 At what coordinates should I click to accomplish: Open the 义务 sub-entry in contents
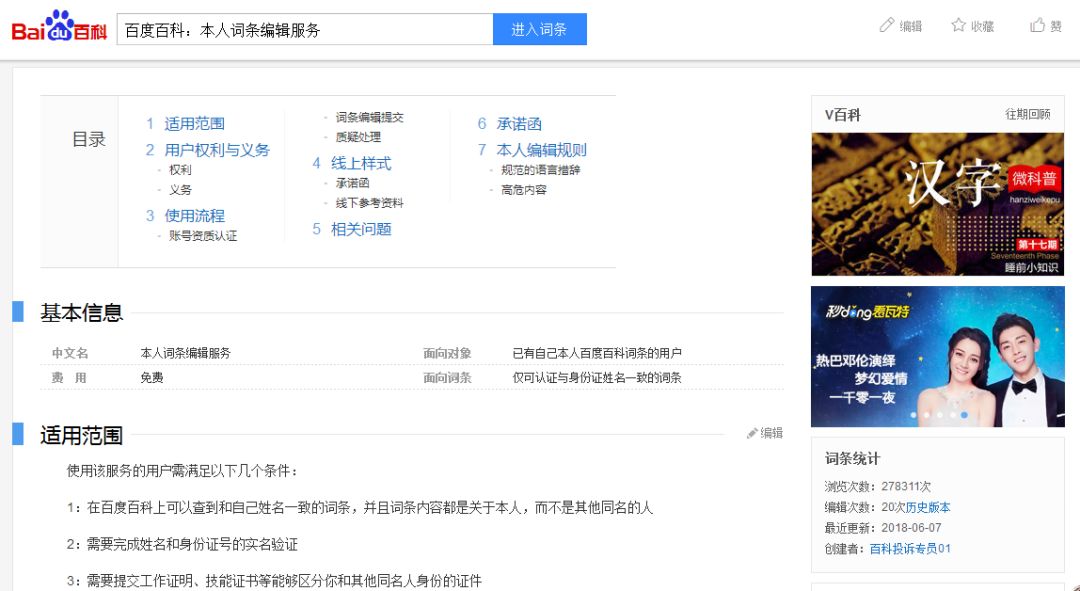(180, 190)
